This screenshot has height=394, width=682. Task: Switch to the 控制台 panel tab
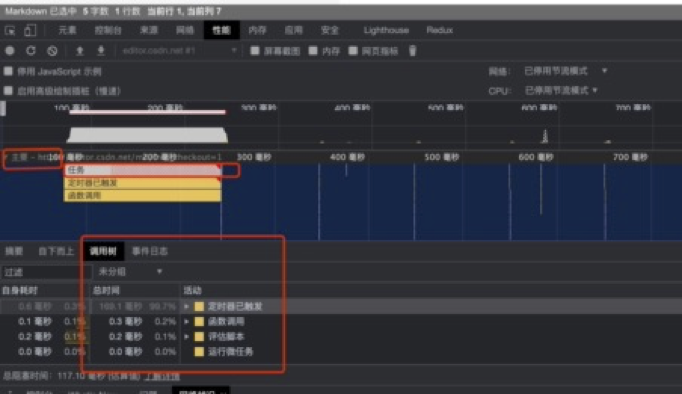tap(108, 30)
